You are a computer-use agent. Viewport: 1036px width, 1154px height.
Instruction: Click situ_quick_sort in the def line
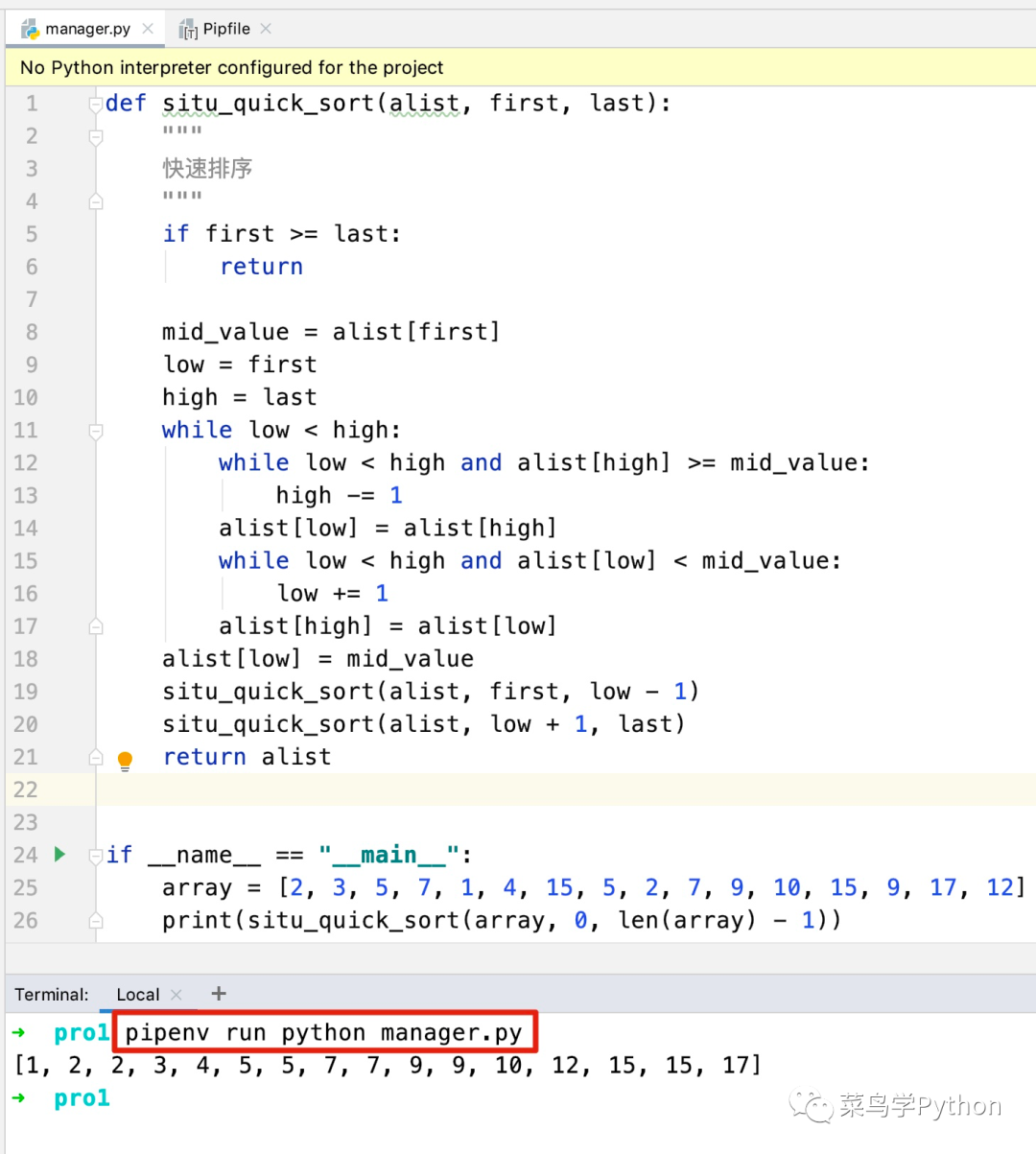coord(269,104)
